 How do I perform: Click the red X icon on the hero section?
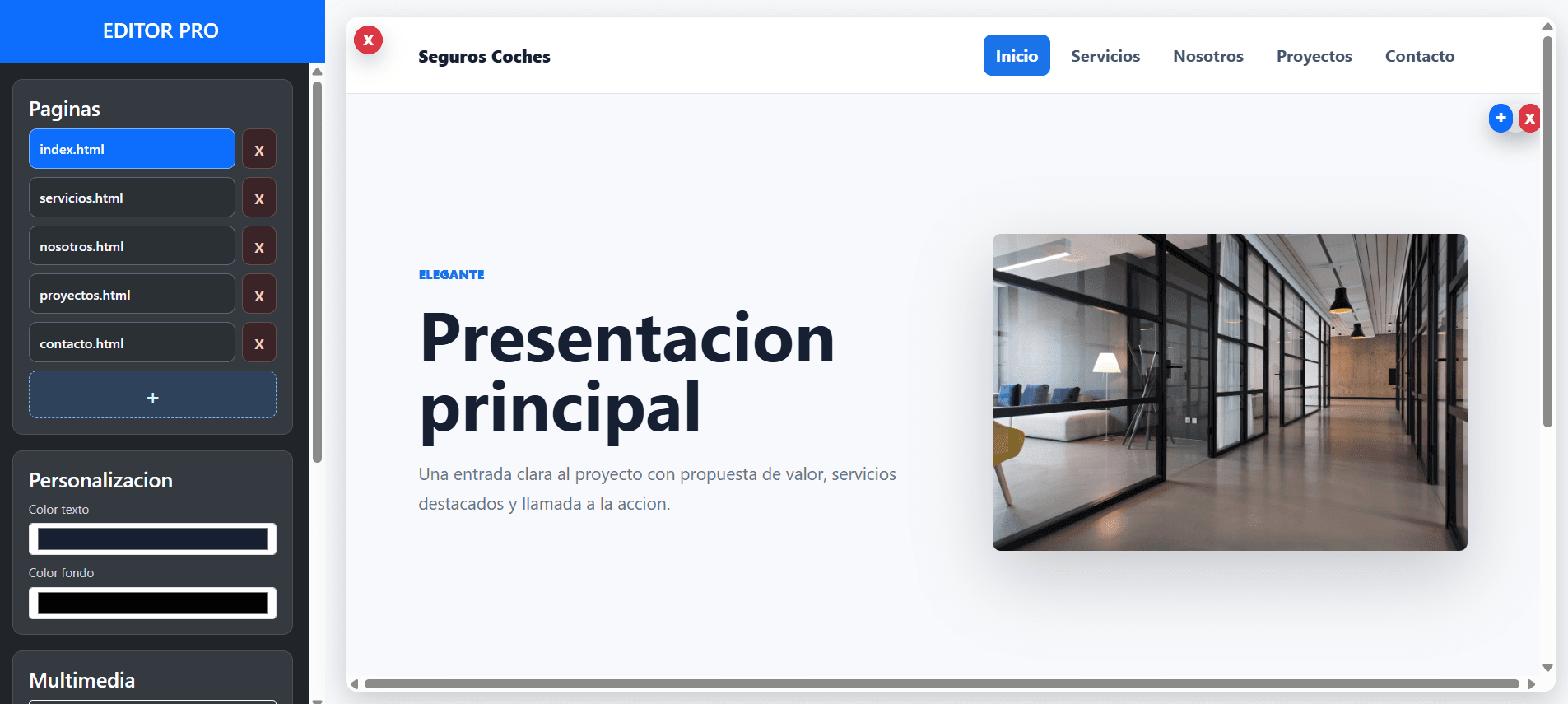click(x=1529, y=118)
